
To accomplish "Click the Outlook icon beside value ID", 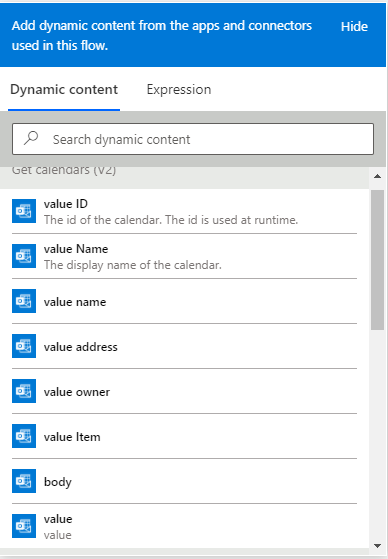I will [24, 211].
